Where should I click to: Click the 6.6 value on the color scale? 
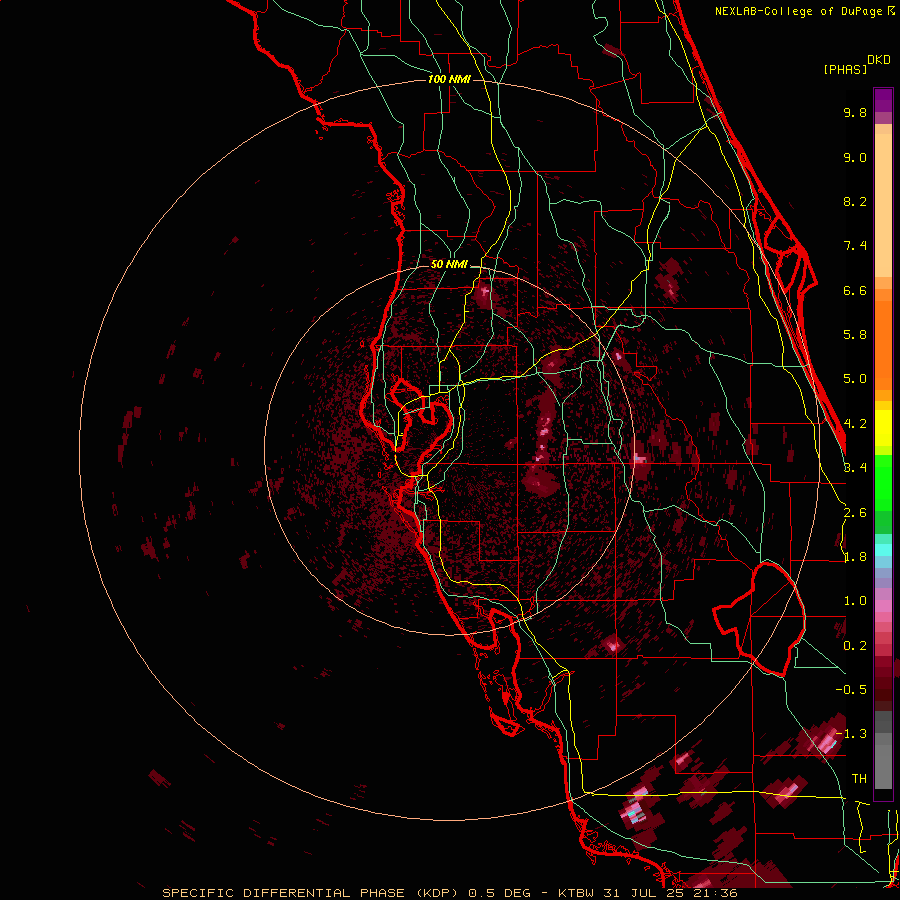point(855,290)
